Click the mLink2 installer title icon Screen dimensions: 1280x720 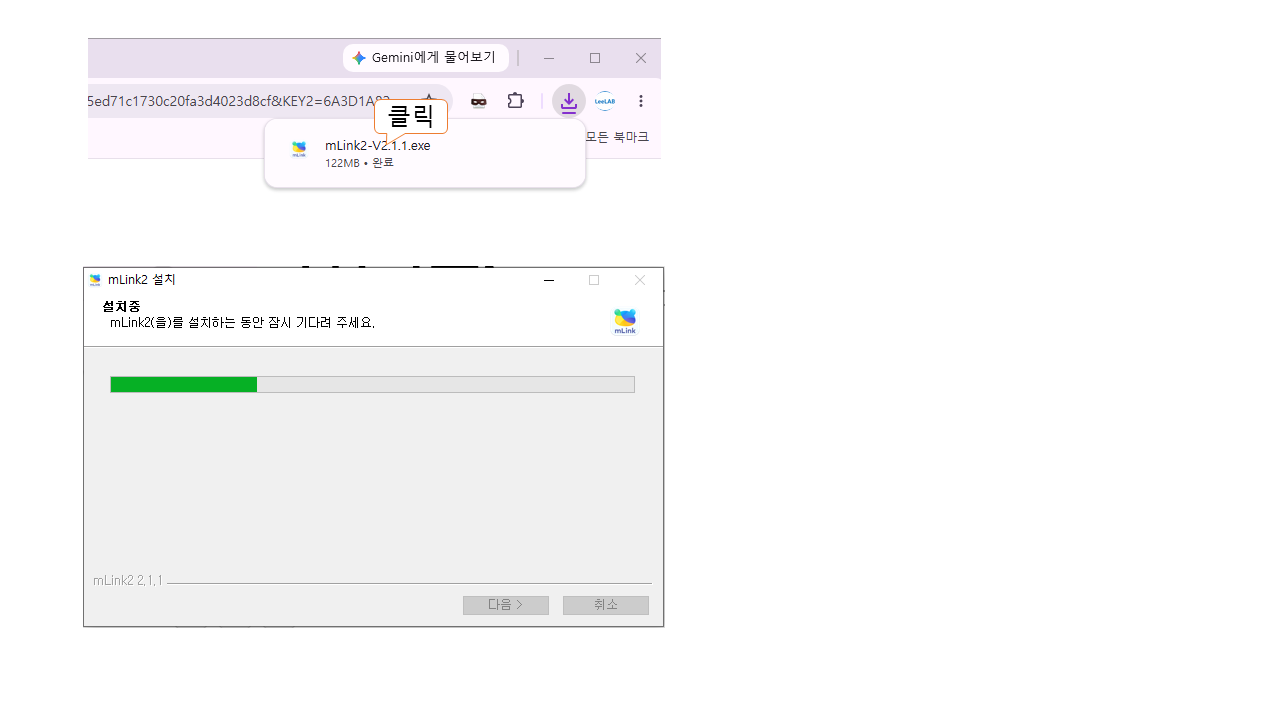point(95,280)
